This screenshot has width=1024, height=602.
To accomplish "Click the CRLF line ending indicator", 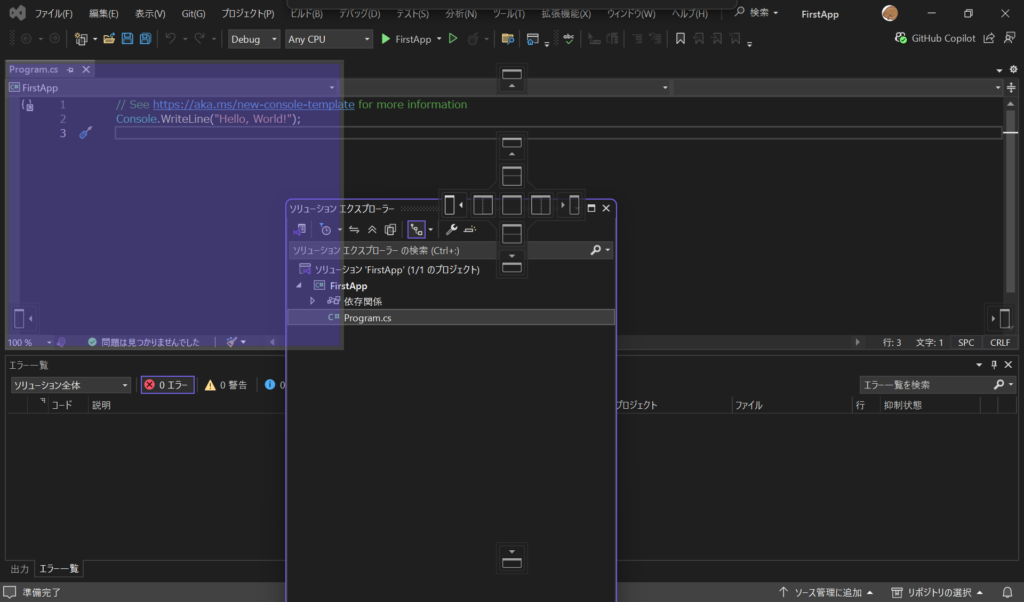I will tap(1000, 342).
